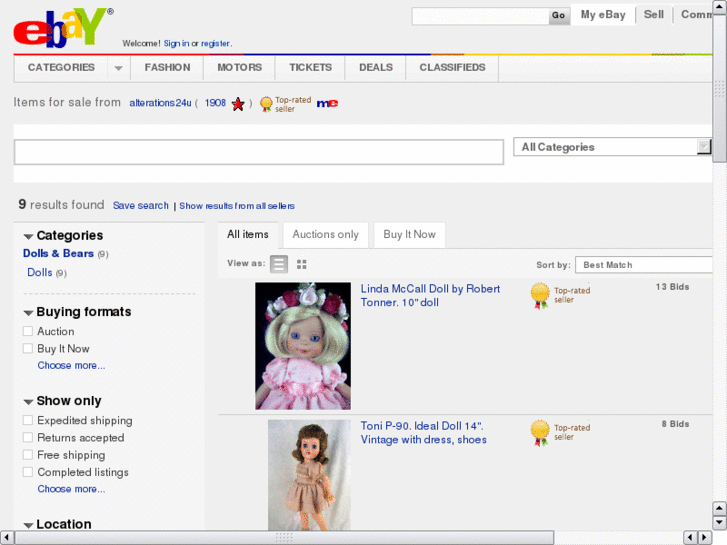Tick the Free shipping checkbox
The image size is (727, 545).
28,455
